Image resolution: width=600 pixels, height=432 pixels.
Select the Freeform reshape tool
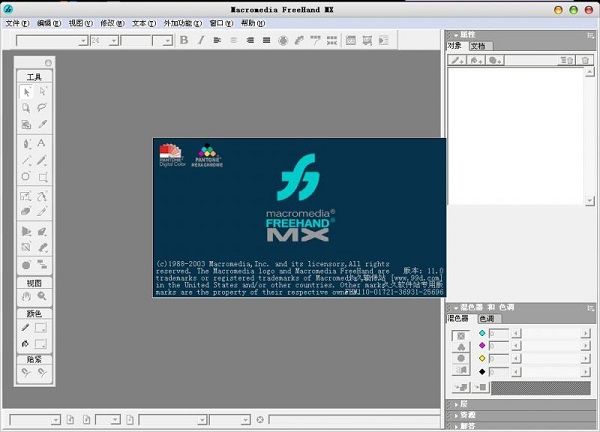[42, 196]
